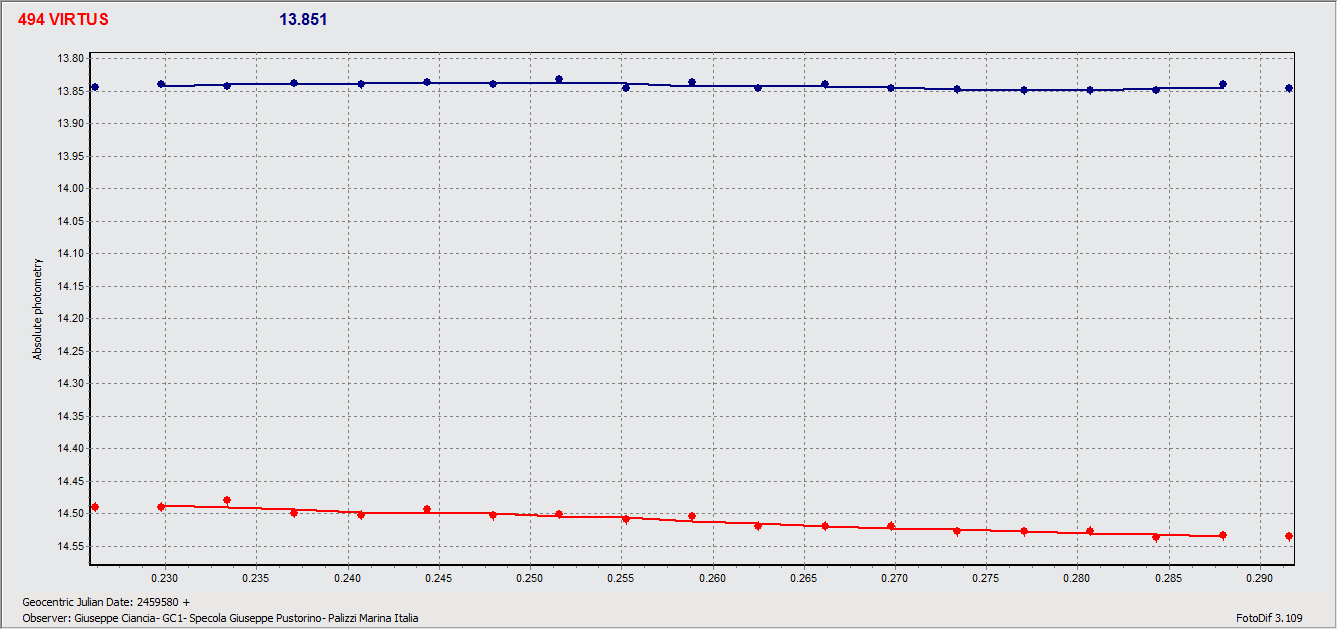Click x-axis label '0.230'
This screenshot has width=1338, height=630.
coord(165,578)
